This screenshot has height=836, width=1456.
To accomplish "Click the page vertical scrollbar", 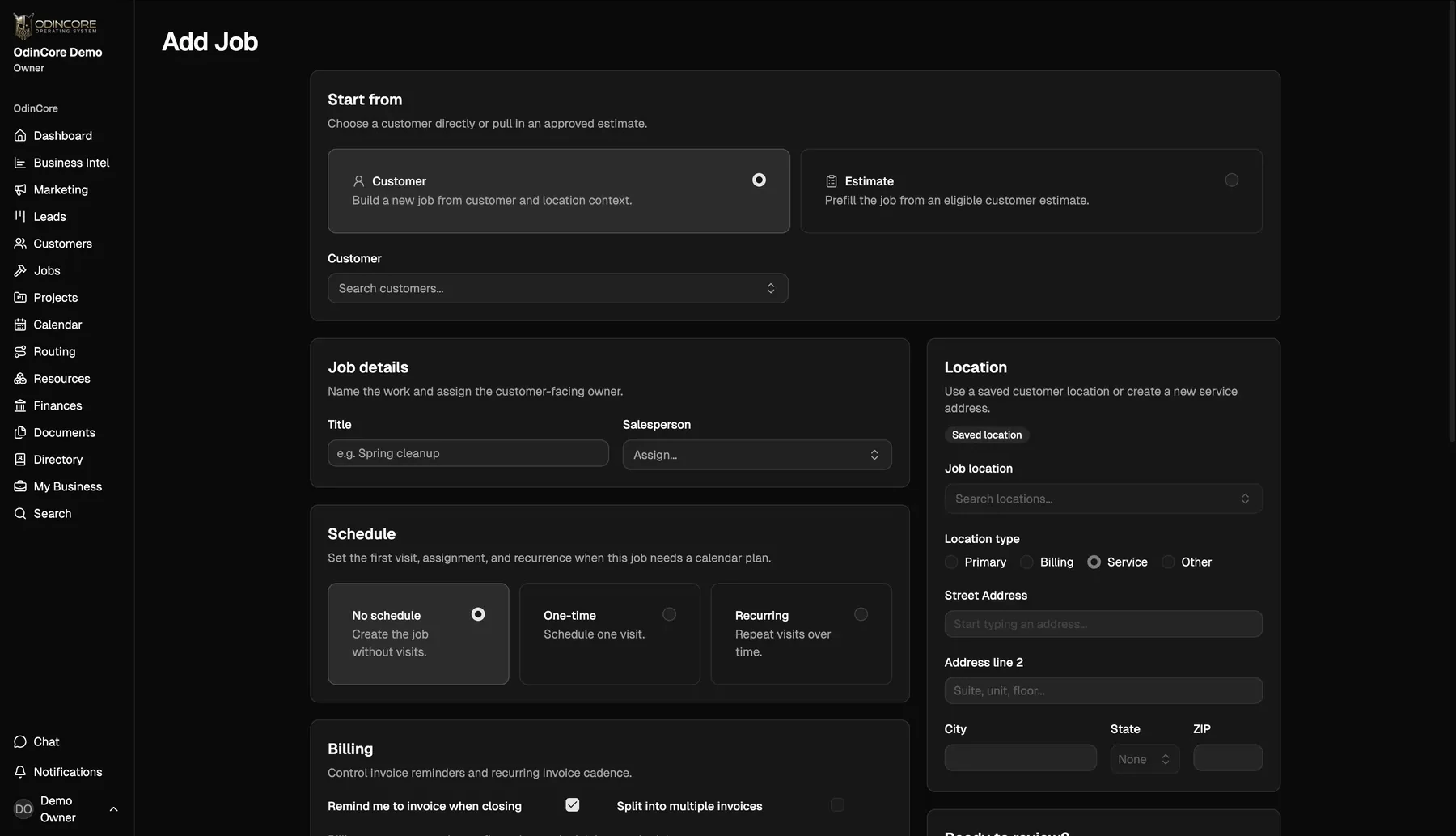I will coord(1451,223).
